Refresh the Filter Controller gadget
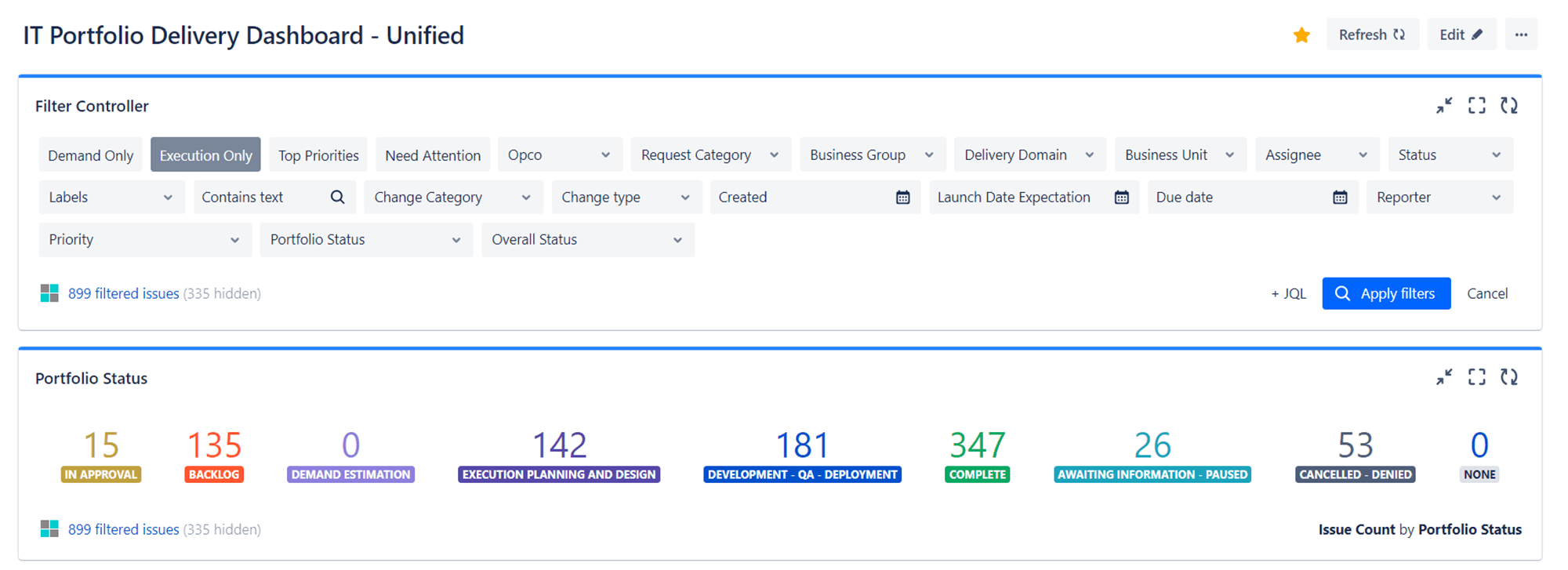Viewport: 1568px width, 570px height. click(1509, 106)
